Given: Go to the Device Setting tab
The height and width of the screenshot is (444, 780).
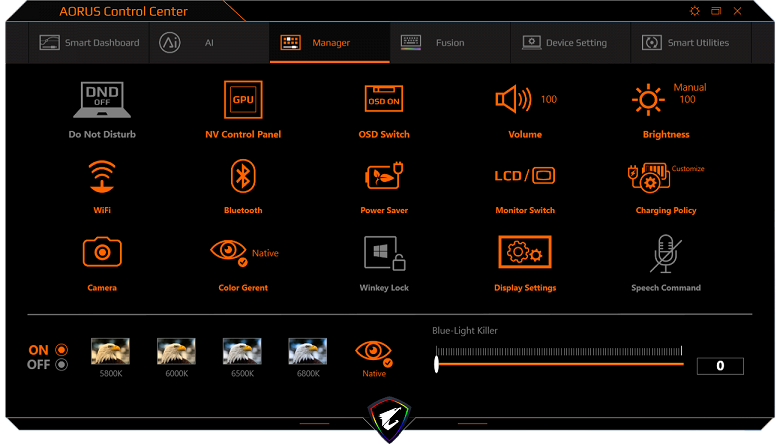Looking at the screenshot, I should pyautogui.click(x=571, y=43).
